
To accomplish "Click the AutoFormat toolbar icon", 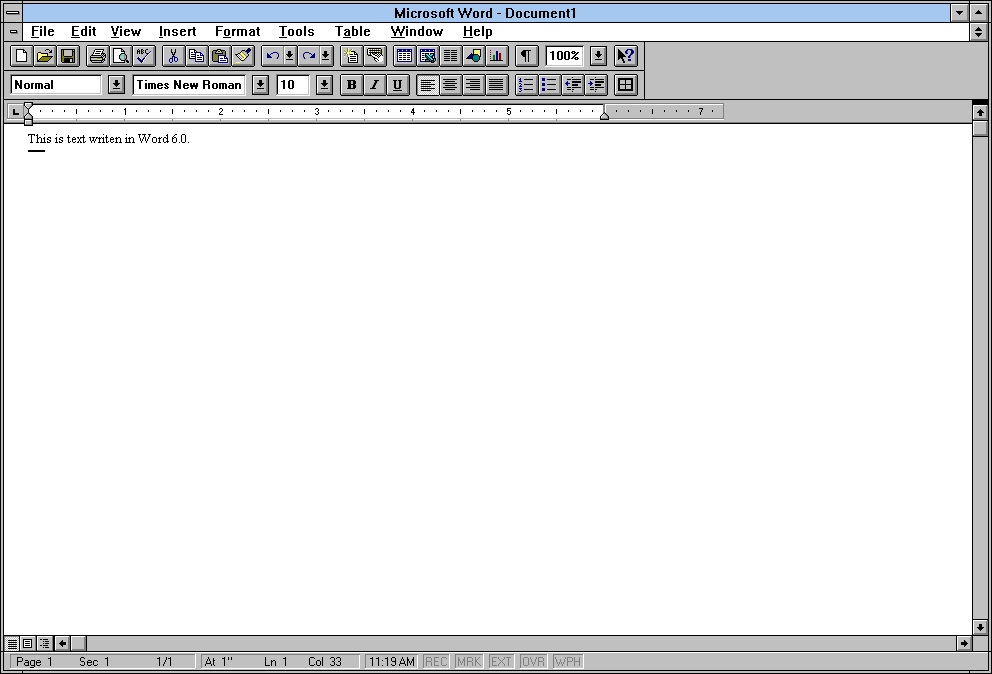I will point(351,56).
